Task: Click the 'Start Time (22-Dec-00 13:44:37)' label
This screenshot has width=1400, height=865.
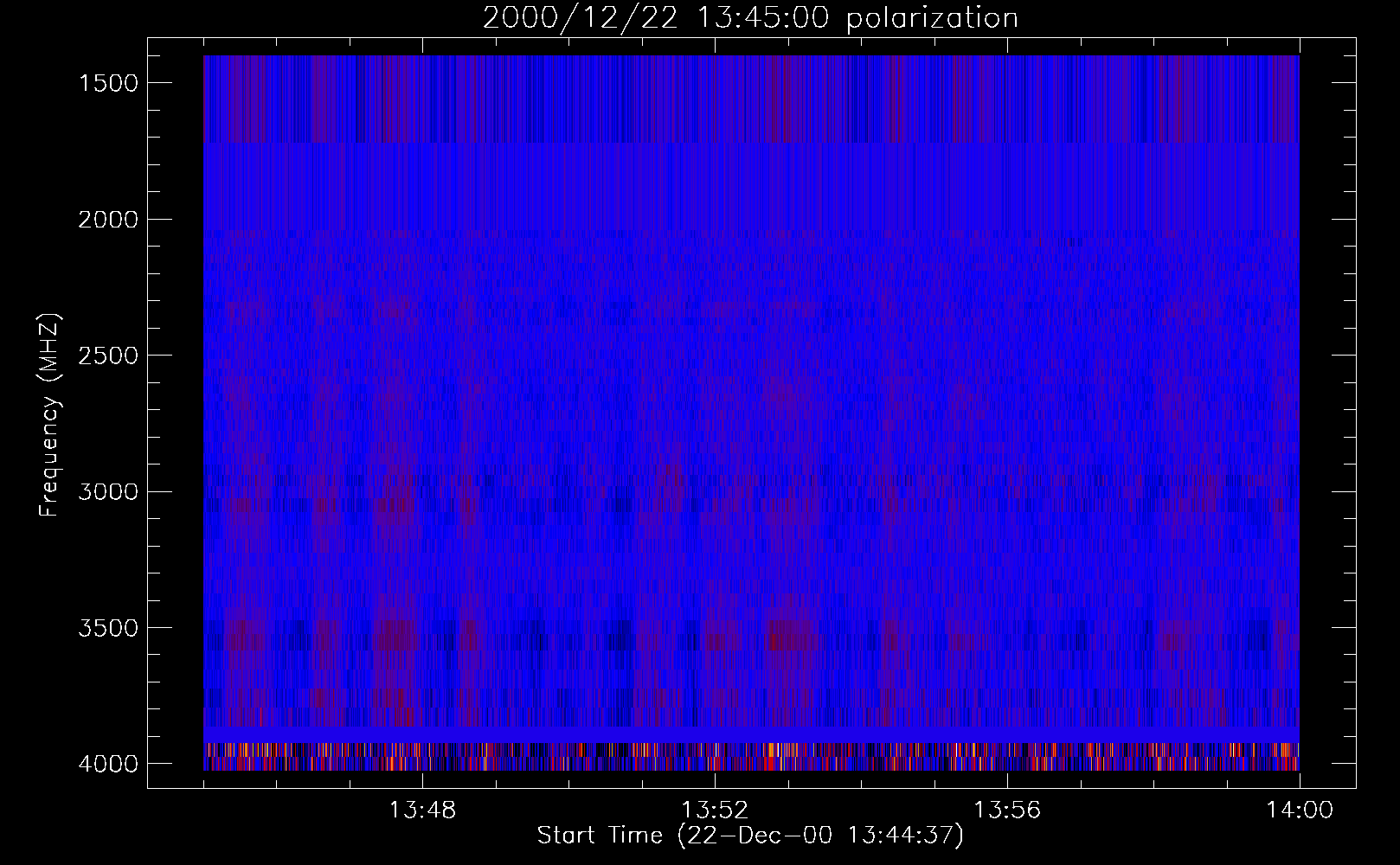Action: coord(750,836)
